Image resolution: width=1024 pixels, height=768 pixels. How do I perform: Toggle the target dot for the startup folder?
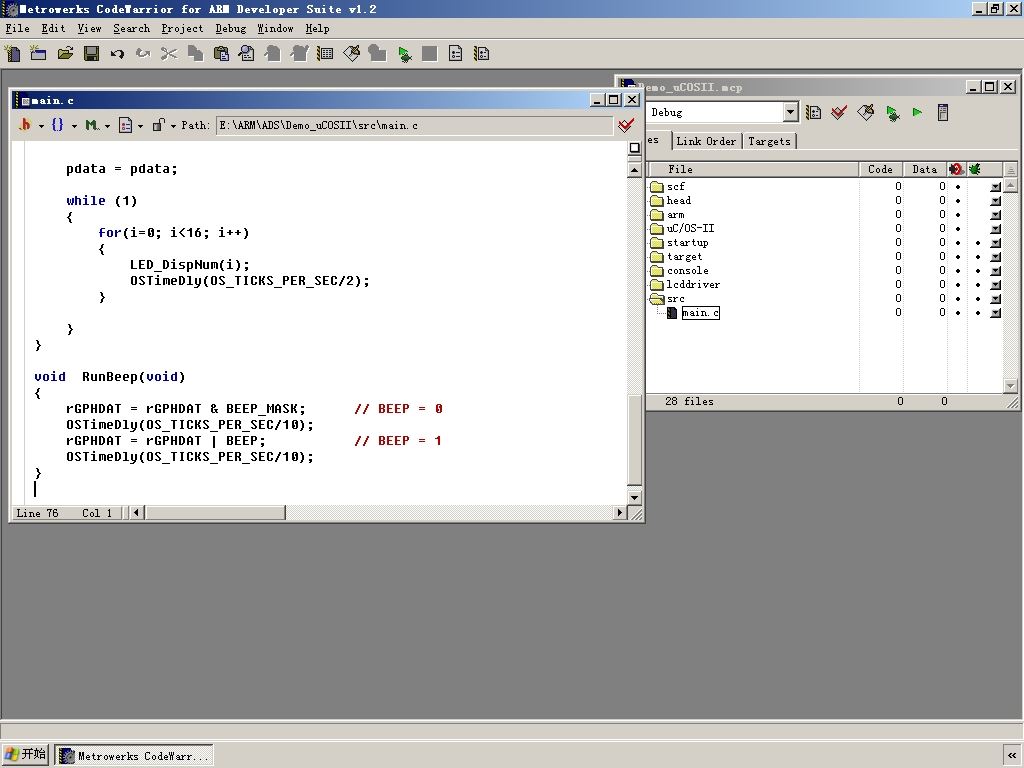[x=978, y=243]
